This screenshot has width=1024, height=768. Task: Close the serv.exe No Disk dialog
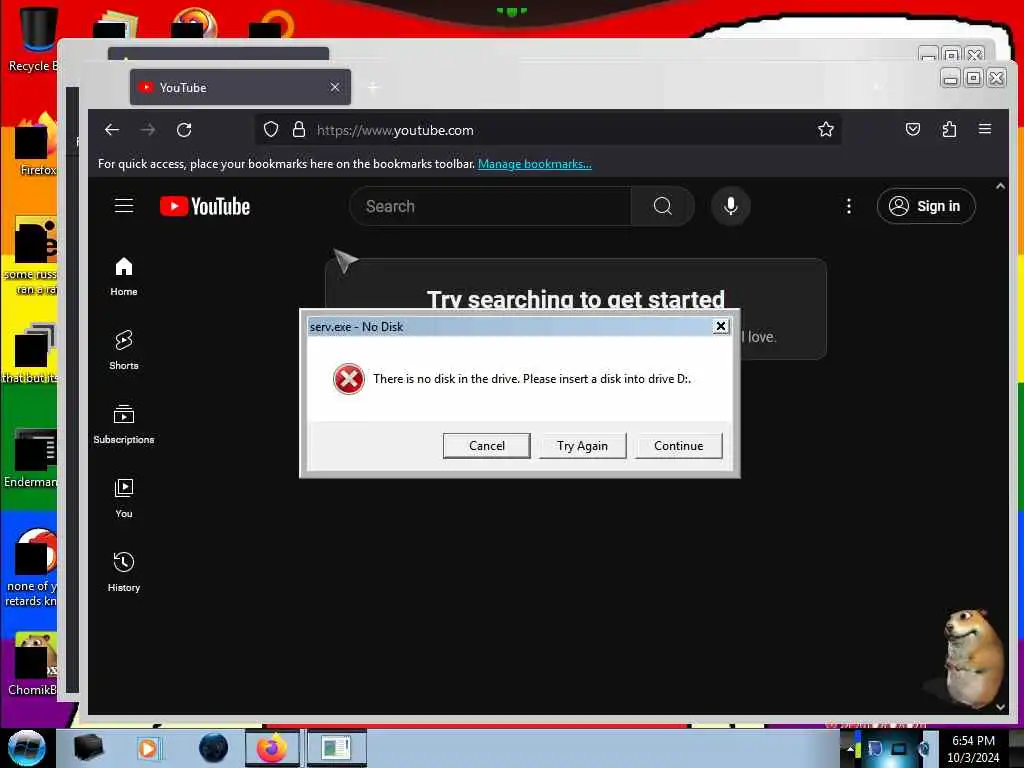720,326
